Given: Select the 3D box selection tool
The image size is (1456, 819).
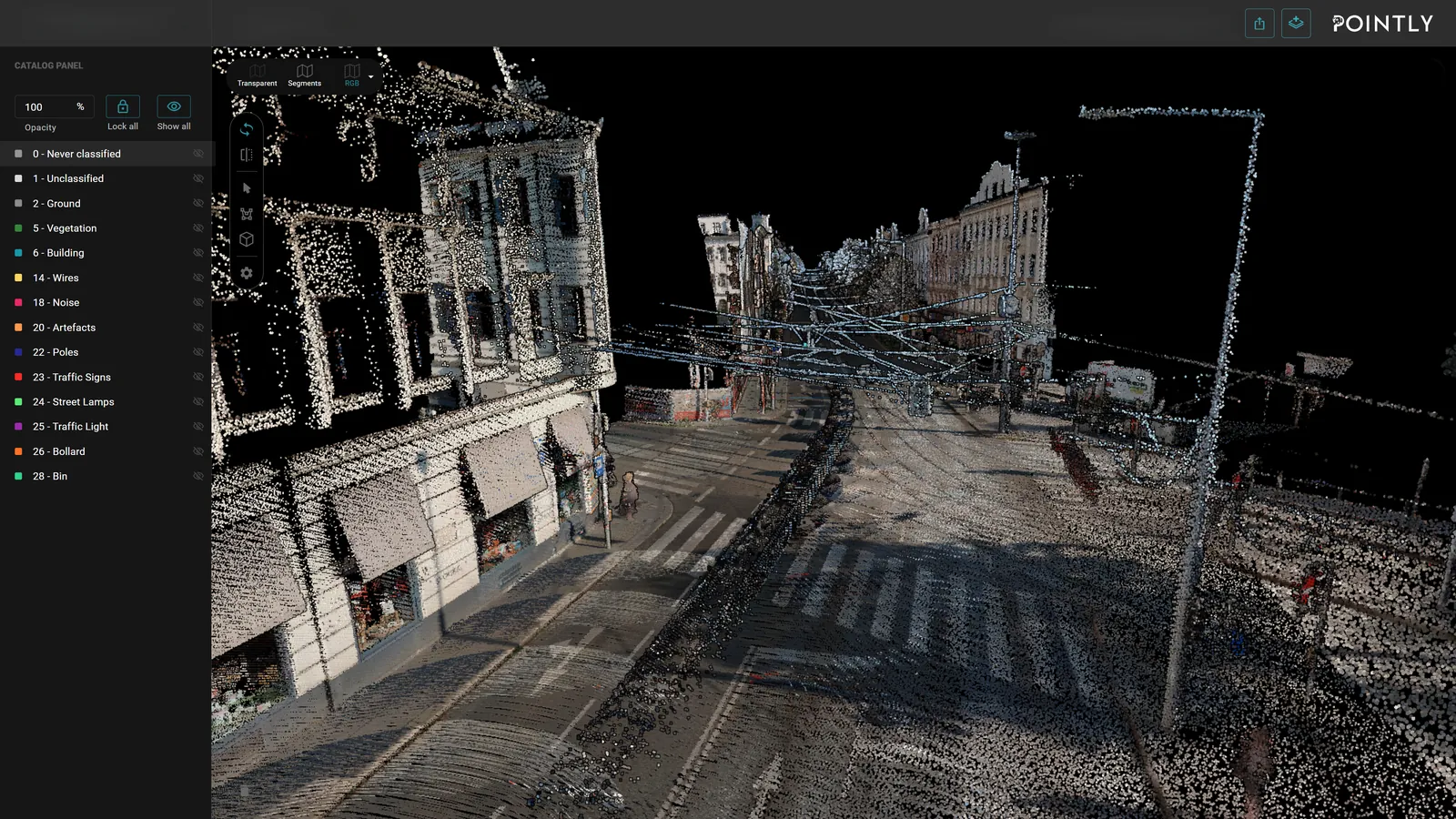Looking at the screenshot, I should pos(247,239).
